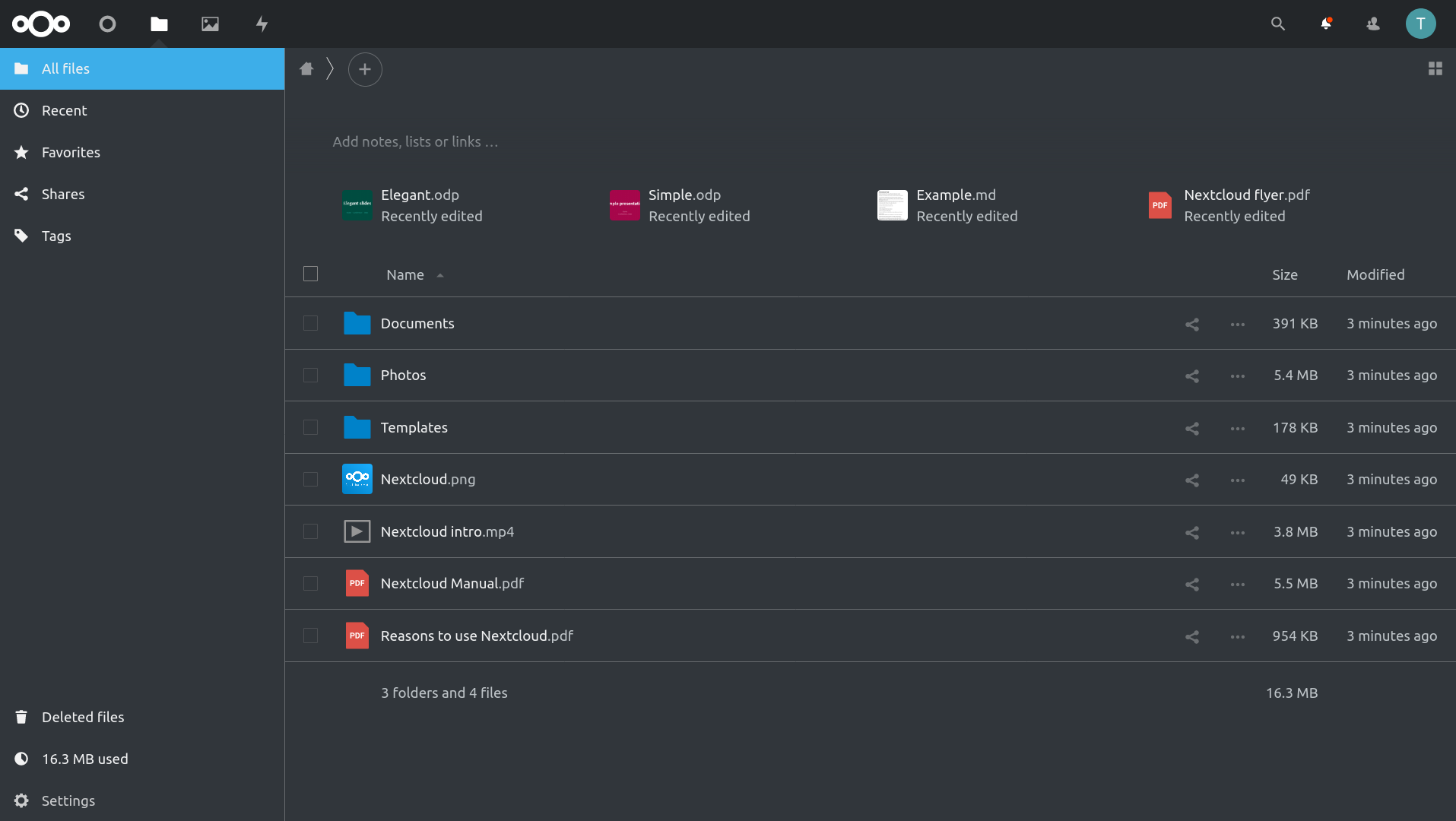The image size is (1456, 821).
Task: Select the Nextcloud intro.mp4 checkbox
Action: 310,531
